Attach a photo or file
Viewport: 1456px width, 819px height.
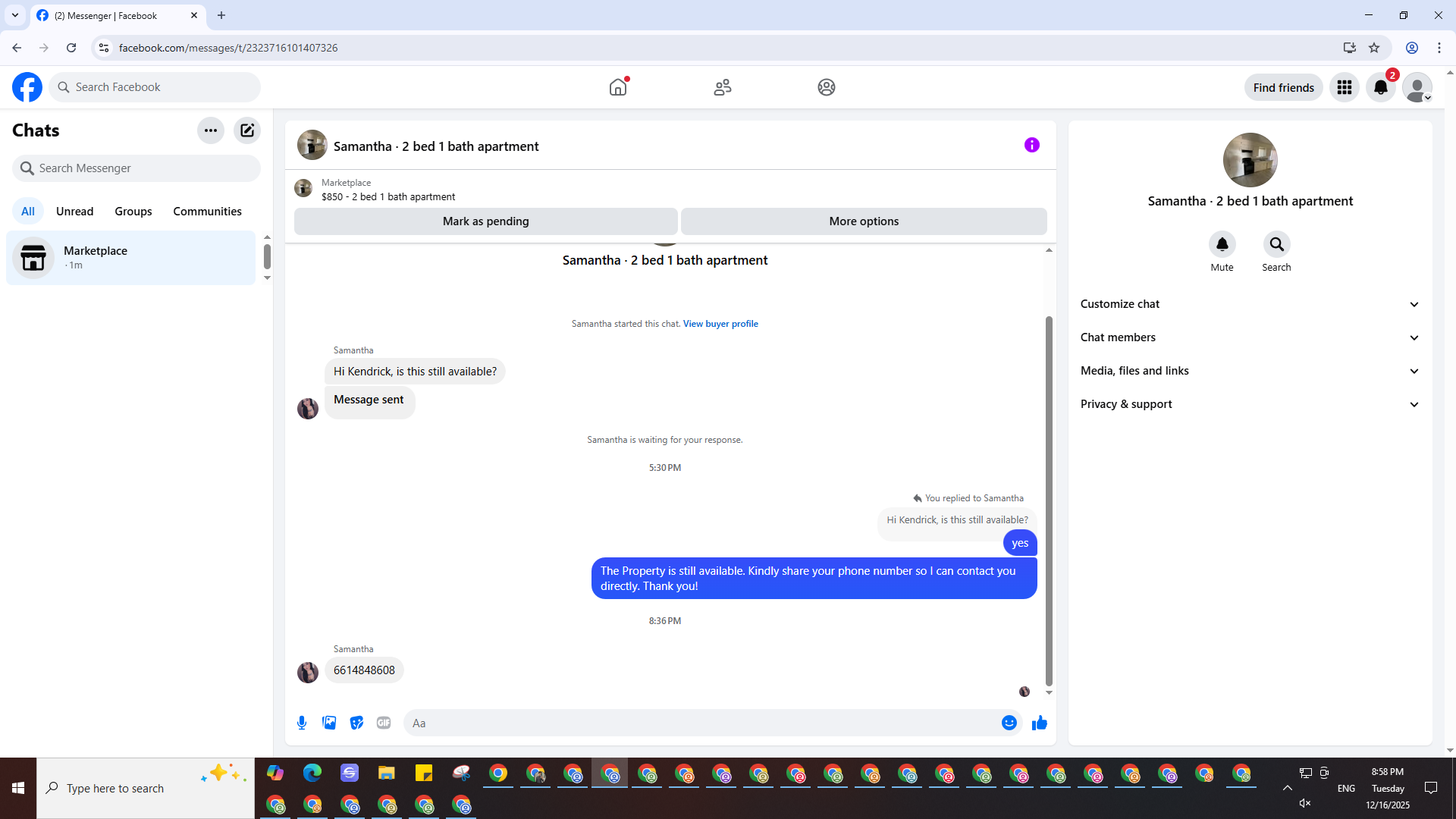point(329,723)
